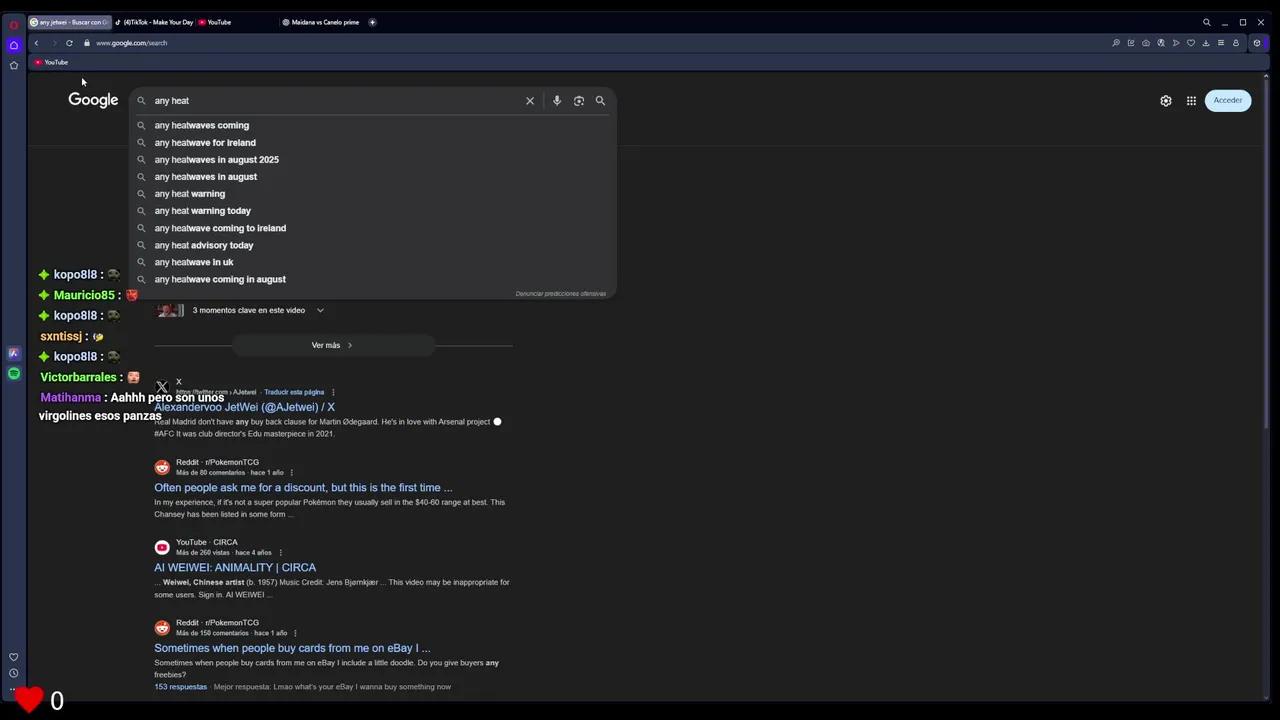Open options for Often people ask result
This screenshot has width=1280, height=720.
tap(291, 473)
